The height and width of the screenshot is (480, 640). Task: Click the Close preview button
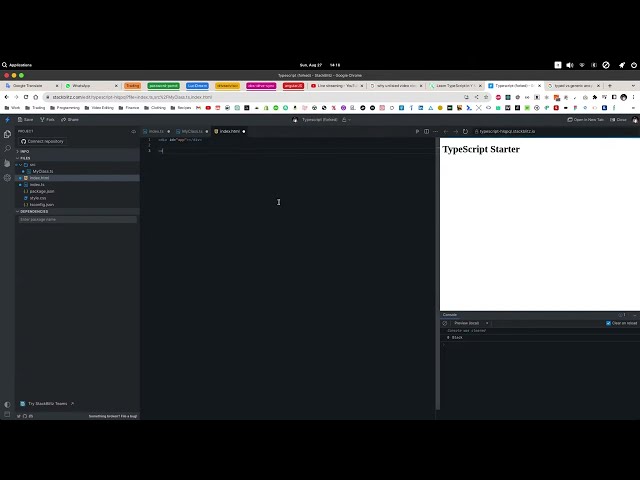click(x=618, y=120)
